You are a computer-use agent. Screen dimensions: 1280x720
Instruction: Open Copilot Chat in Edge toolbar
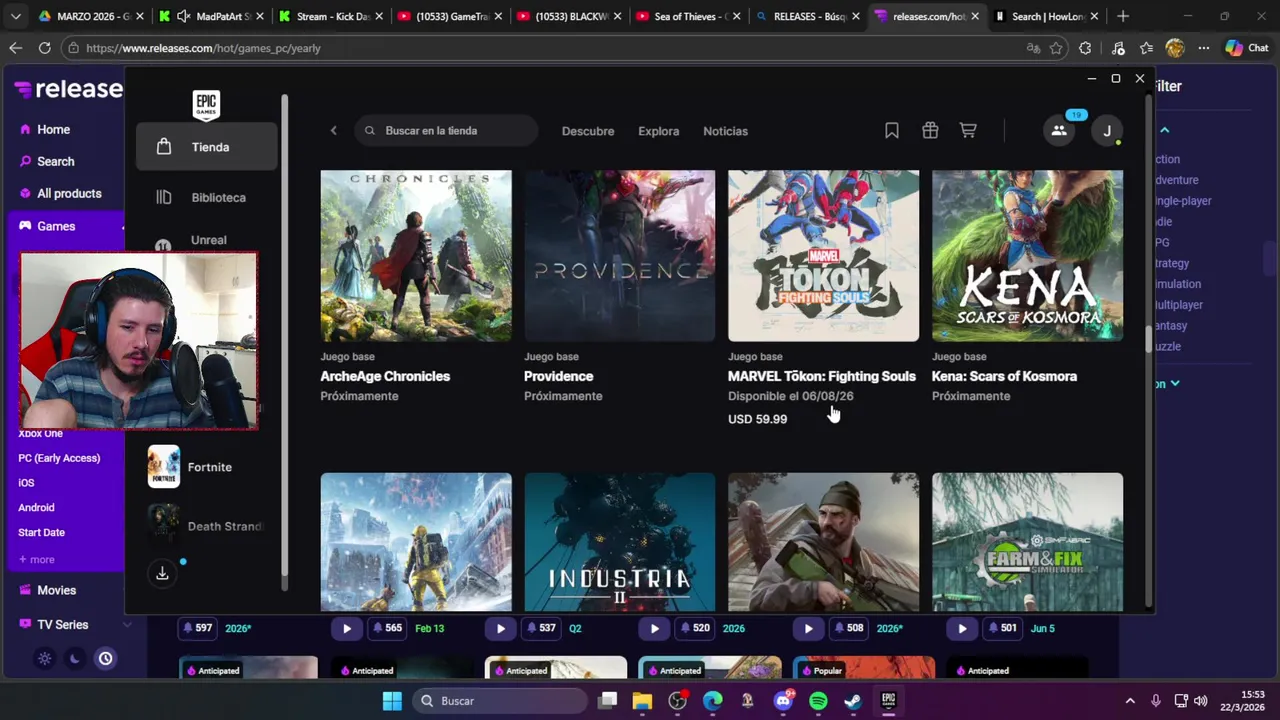click(x=1247, y=48)
